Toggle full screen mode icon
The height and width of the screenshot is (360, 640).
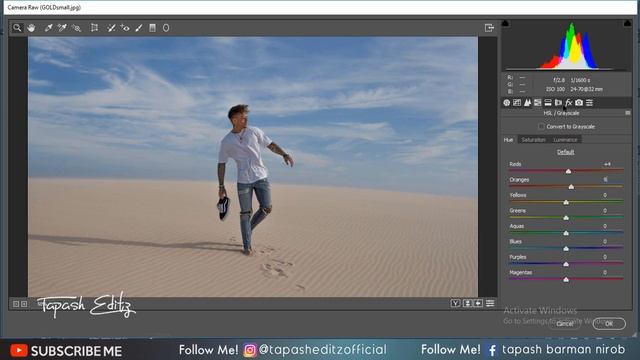coord(489,28)
